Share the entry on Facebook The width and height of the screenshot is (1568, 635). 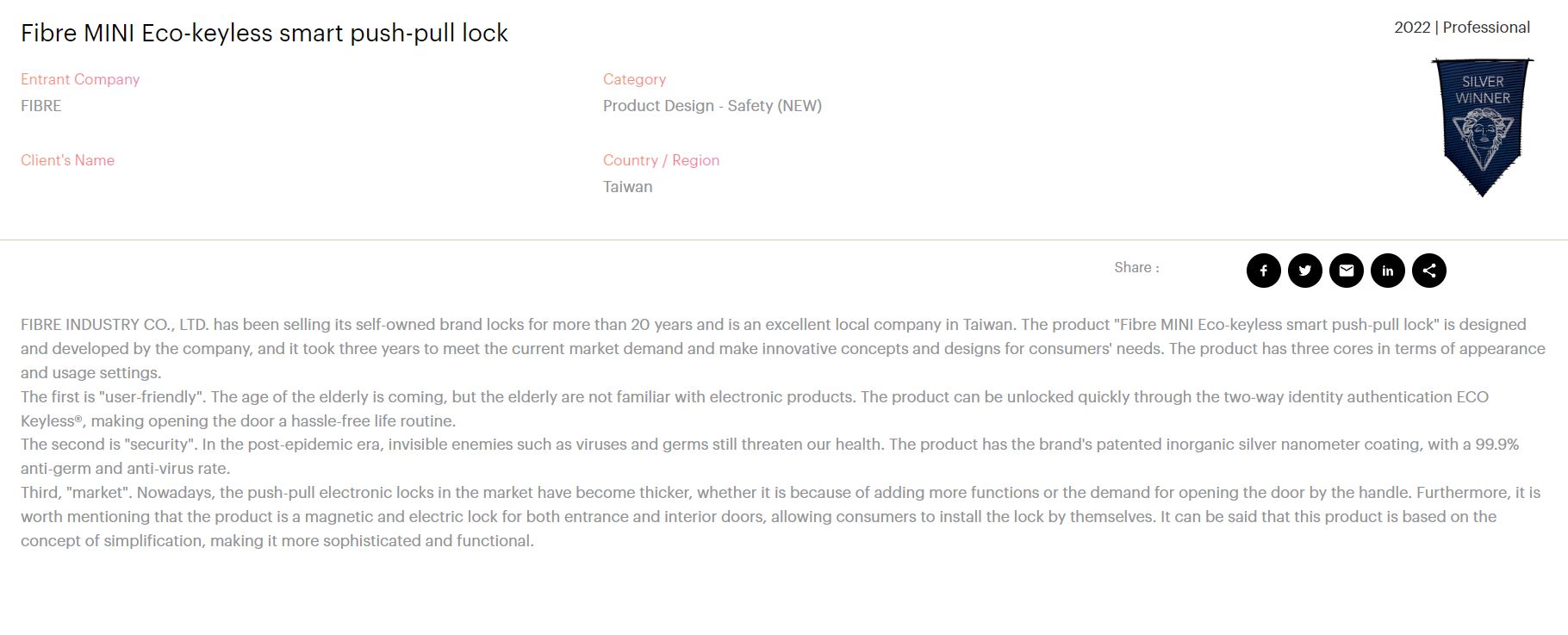pos(1263,271)
